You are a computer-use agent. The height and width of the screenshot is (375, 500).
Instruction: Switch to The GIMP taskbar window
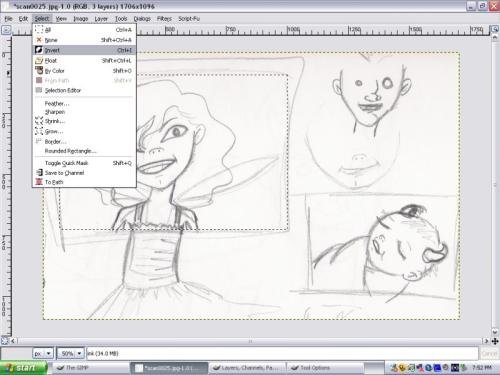pyautogui.click(x=90, y=368)
